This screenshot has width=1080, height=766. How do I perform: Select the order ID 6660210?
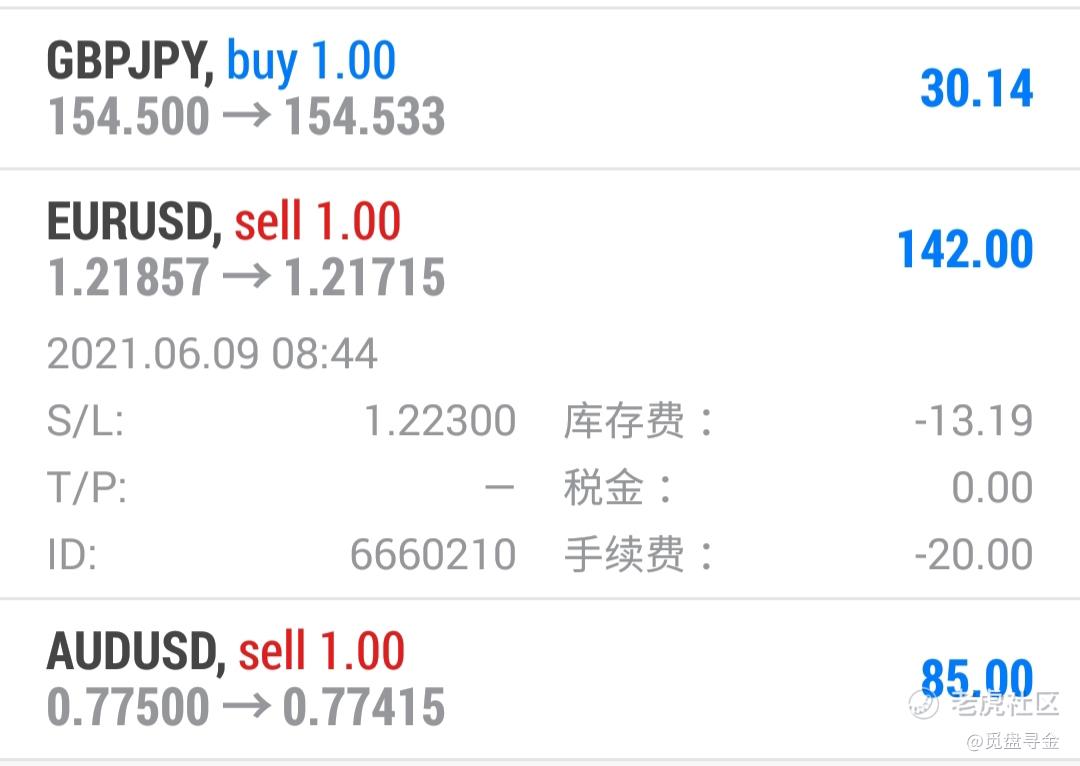(433, 555)
